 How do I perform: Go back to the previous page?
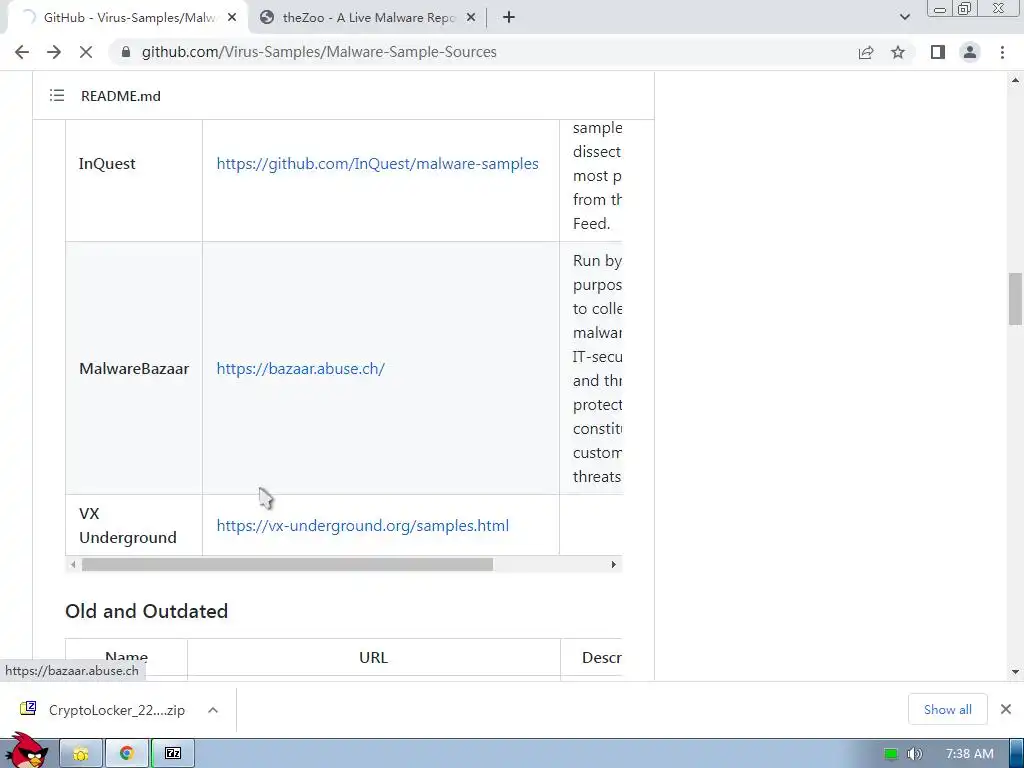point(22,52)
